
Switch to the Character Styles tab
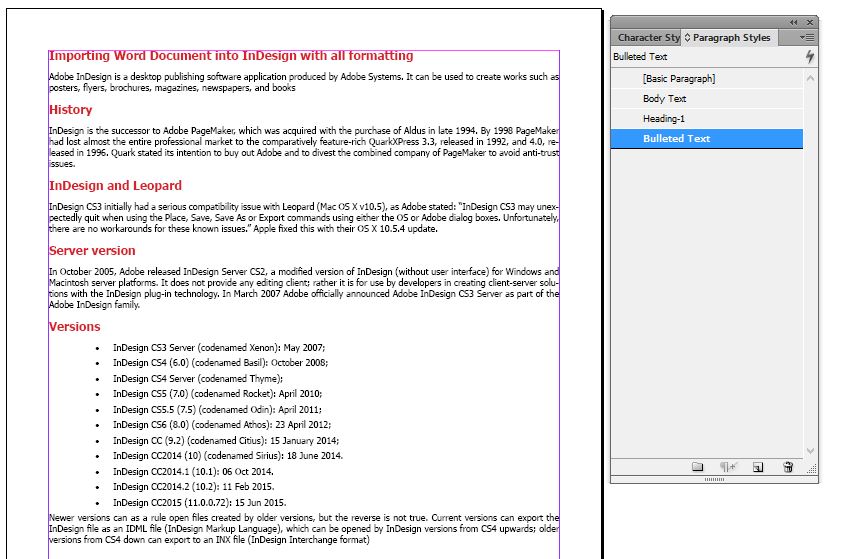[647, 38]
